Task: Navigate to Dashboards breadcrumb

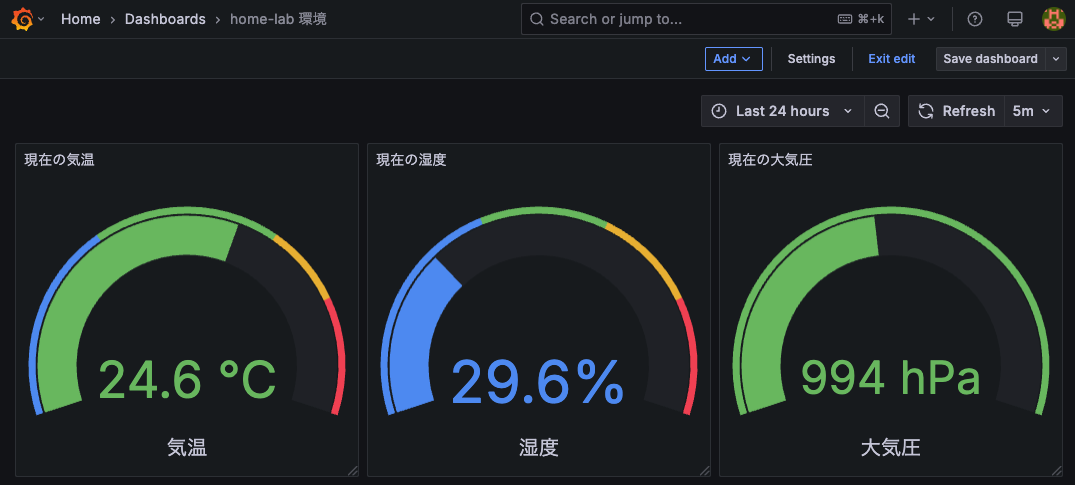Action: click(x=165, y=19)
